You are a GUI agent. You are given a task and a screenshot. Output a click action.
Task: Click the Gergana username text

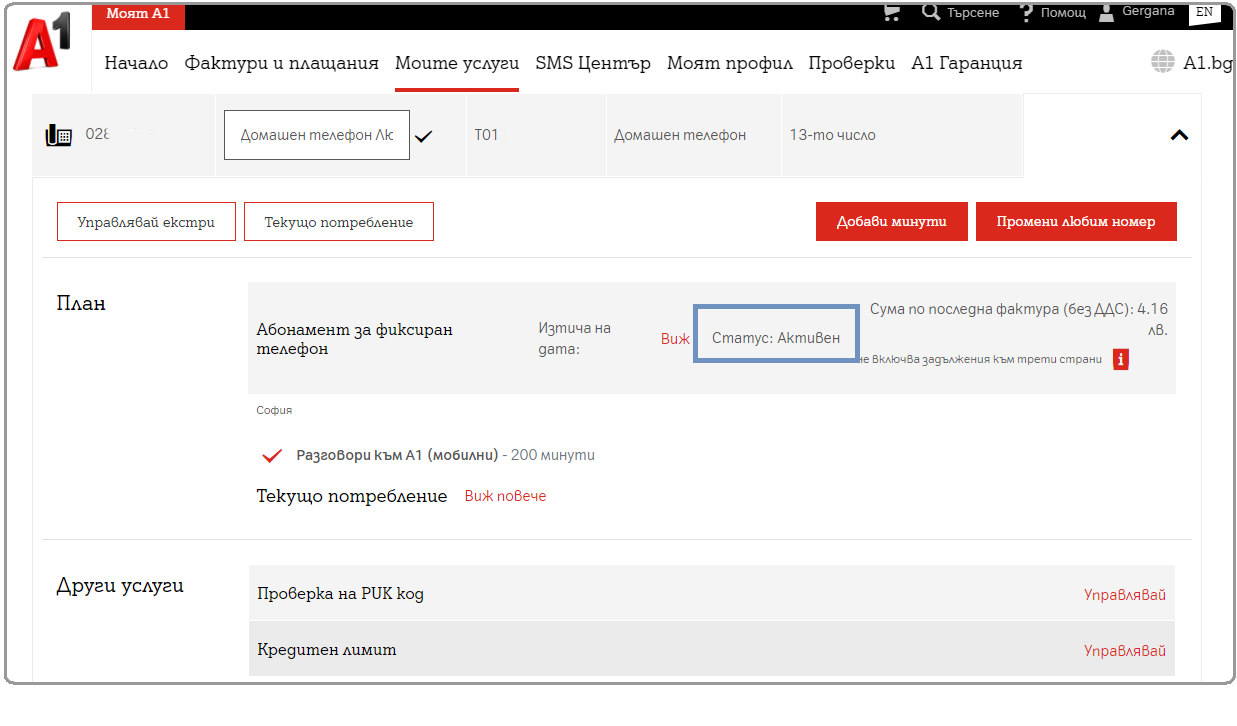click(x=1149, y=12)
